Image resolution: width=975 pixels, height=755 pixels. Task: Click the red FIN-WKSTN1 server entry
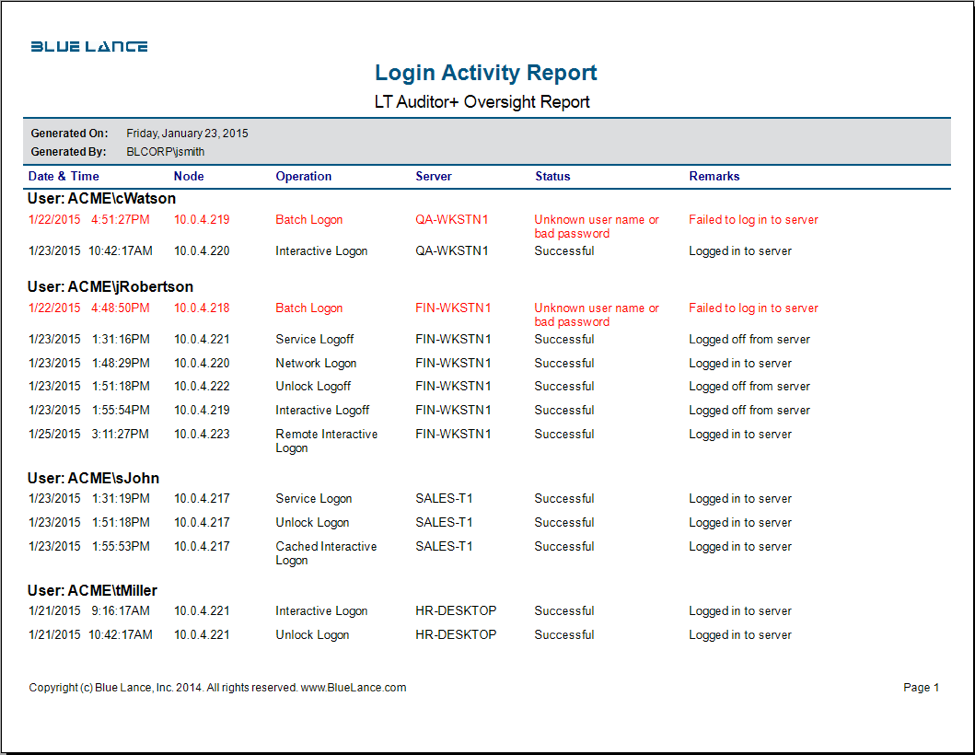point(453,308)
